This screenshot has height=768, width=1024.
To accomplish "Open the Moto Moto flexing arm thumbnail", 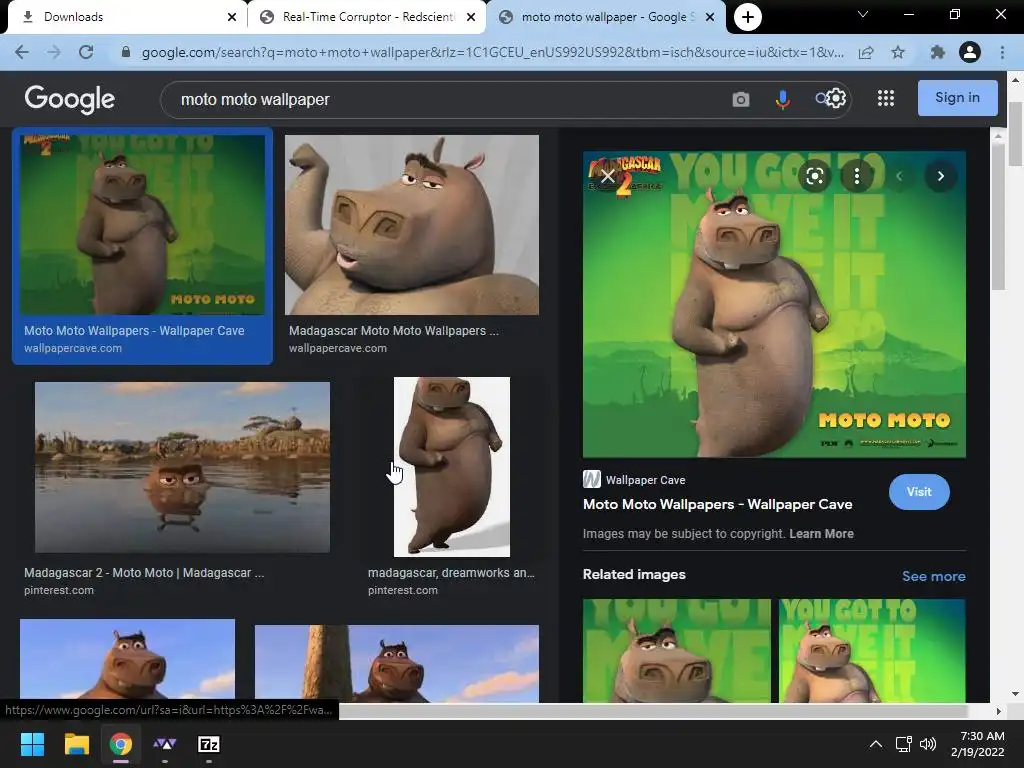I will (x=411, y=225).
